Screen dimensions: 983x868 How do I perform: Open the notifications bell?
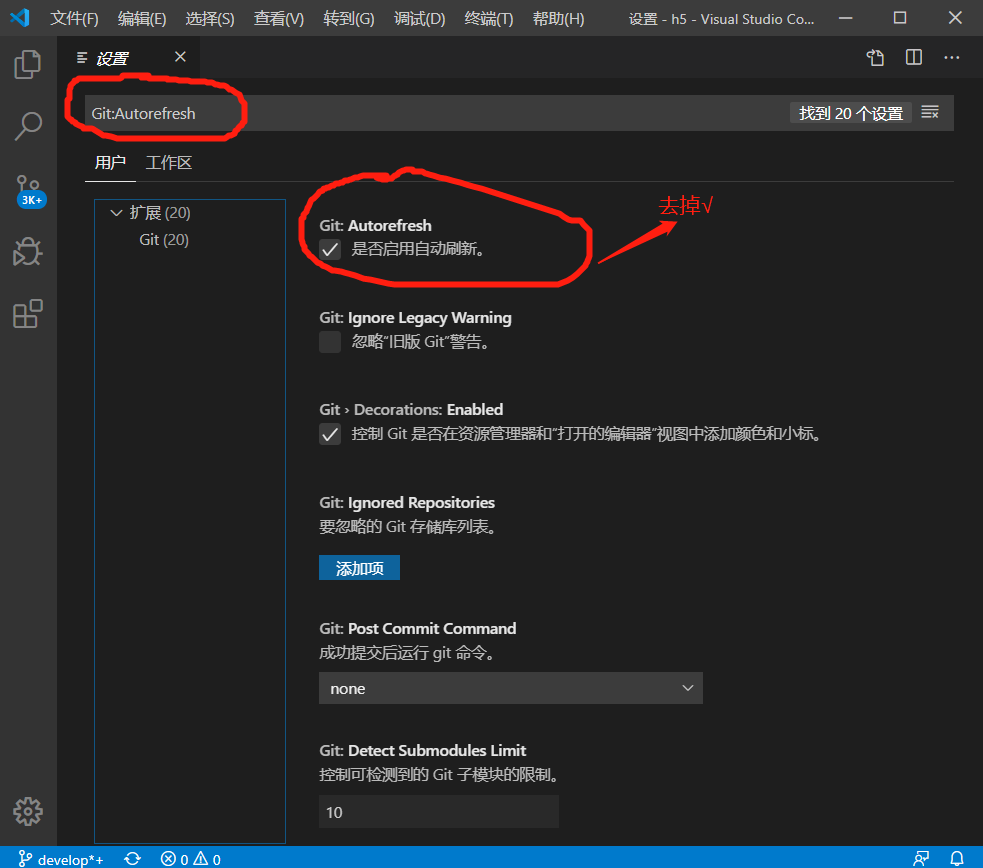(957, 859)
